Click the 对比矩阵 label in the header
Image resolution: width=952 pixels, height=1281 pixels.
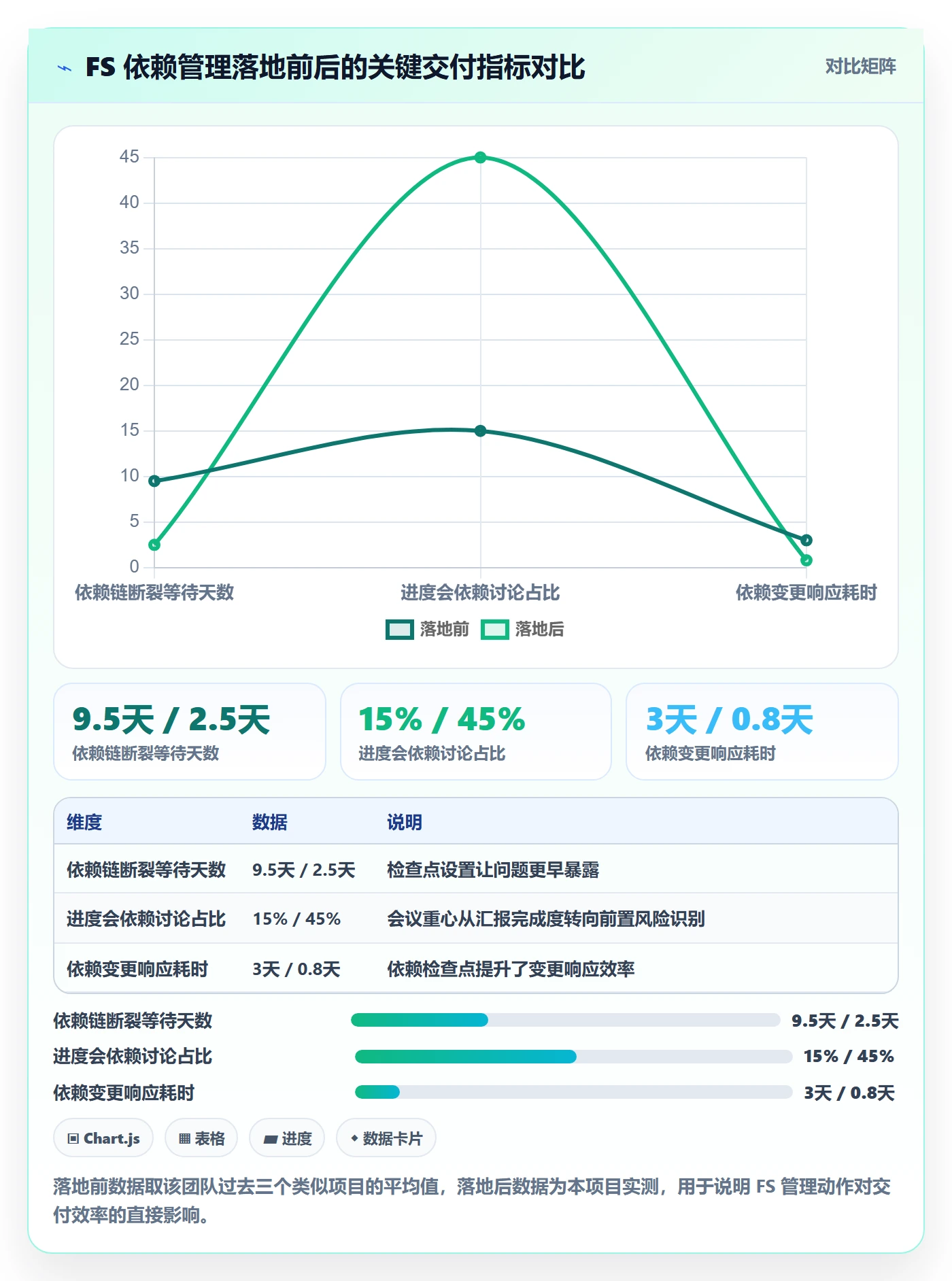(x=860, y=67)
